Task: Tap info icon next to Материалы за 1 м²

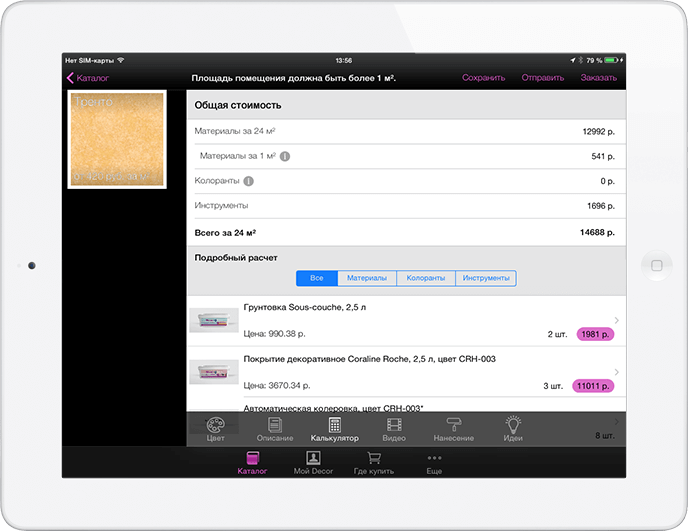Action: 285,156
